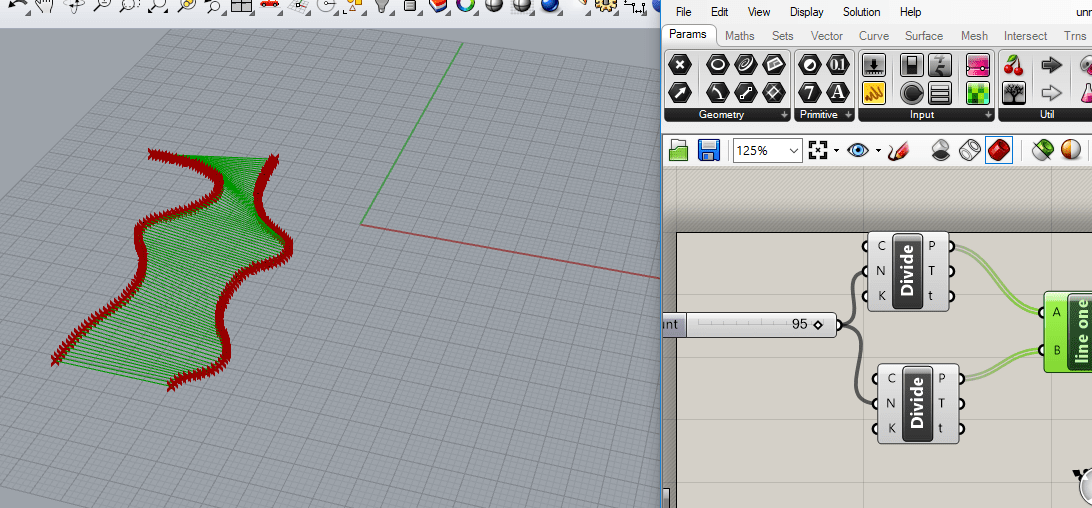Add the Cherry Picker util component
This screenshot has width=1092, height=508.
pos(1014,66)
